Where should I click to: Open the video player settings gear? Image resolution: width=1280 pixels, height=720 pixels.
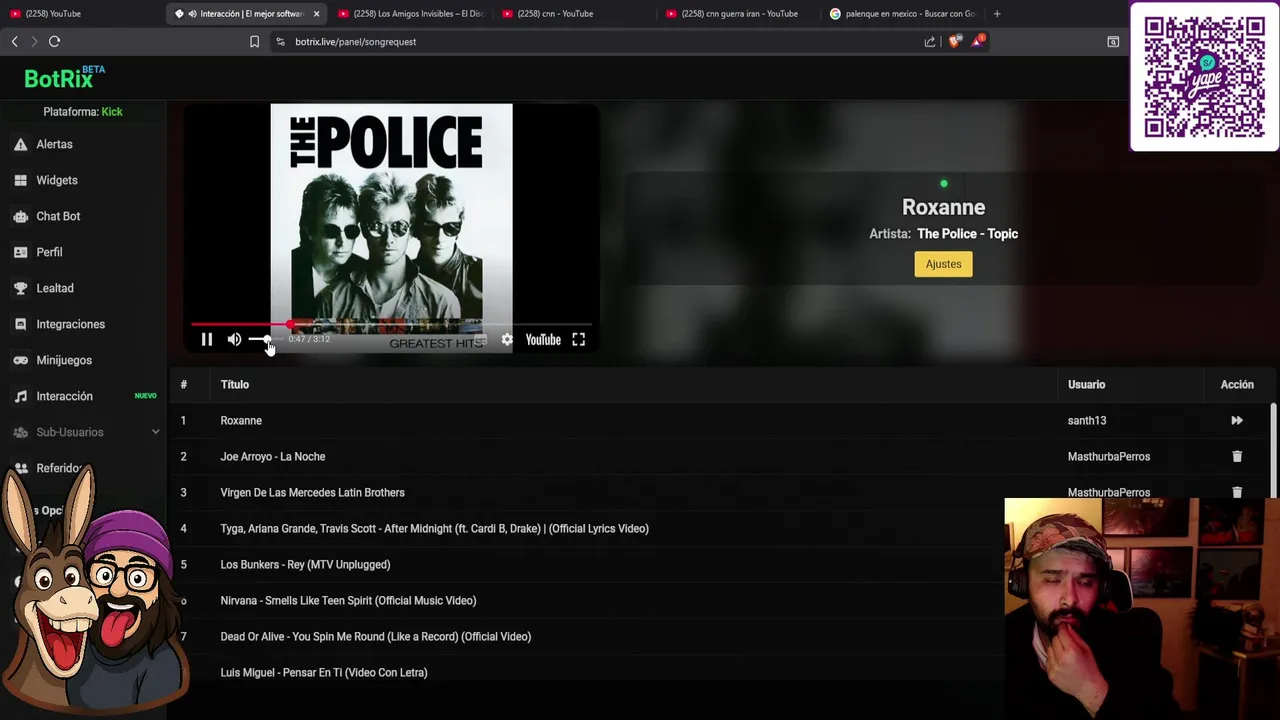pos(507,340)
